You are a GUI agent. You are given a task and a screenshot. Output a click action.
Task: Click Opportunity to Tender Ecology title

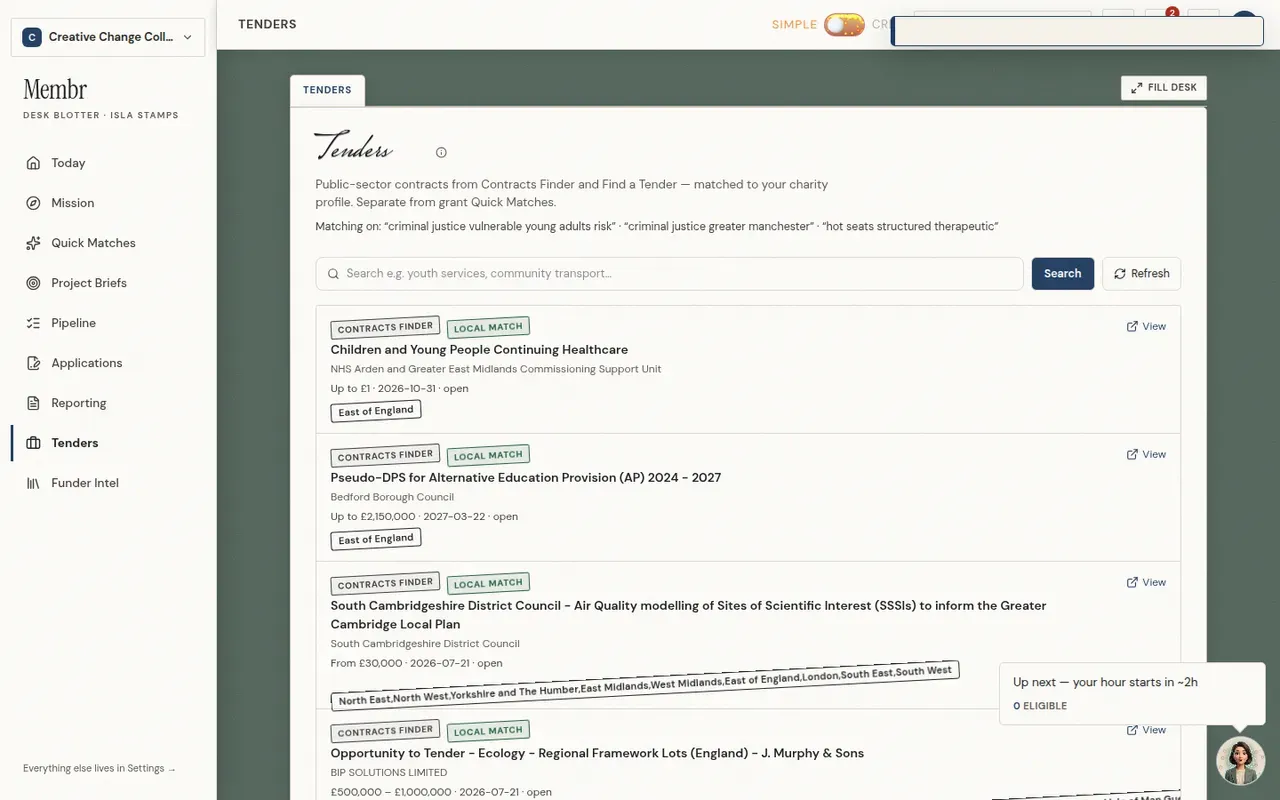tap(597, 753)
